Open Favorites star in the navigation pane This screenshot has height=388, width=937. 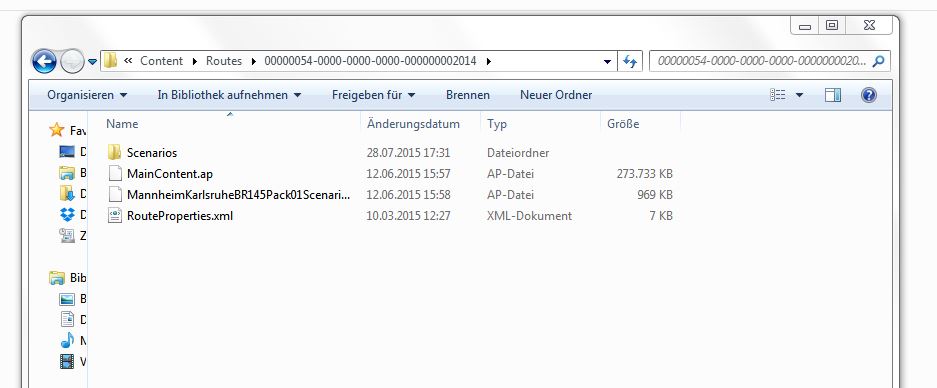(x=57, y=130)
